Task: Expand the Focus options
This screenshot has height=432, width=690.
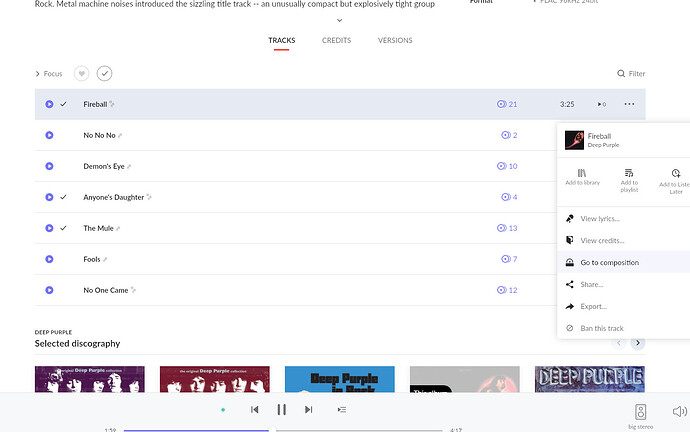Action: [x=49, y=73]
